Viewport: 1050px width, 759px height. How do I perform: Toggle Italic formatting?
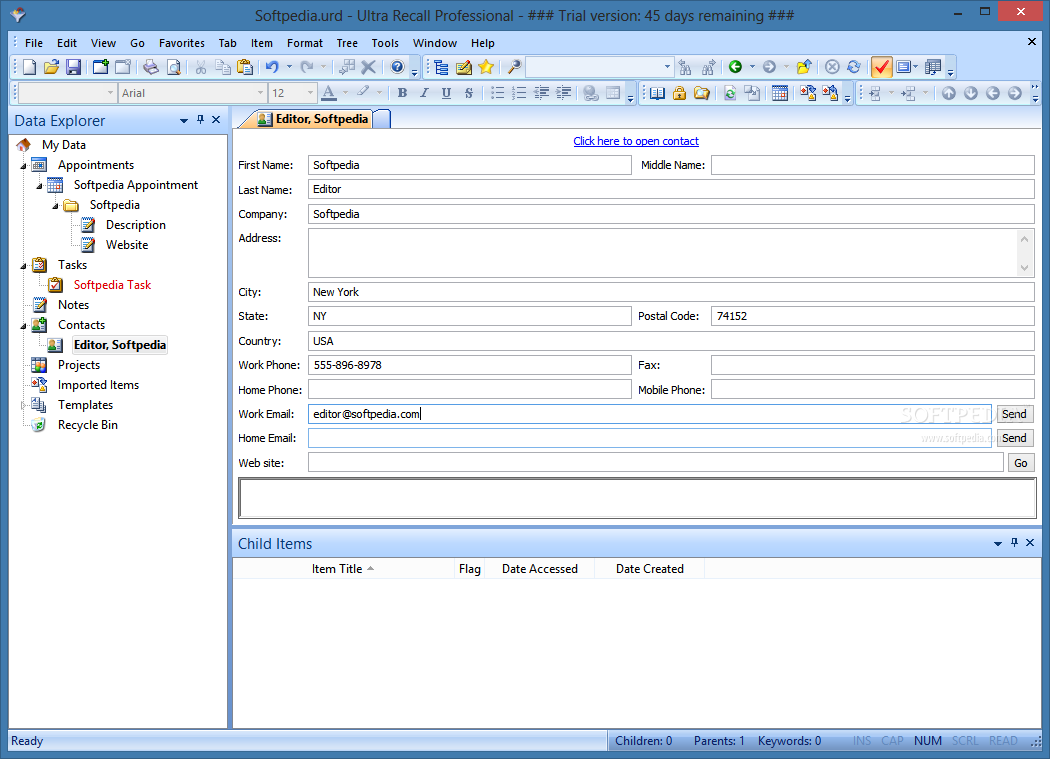[425, 93]
